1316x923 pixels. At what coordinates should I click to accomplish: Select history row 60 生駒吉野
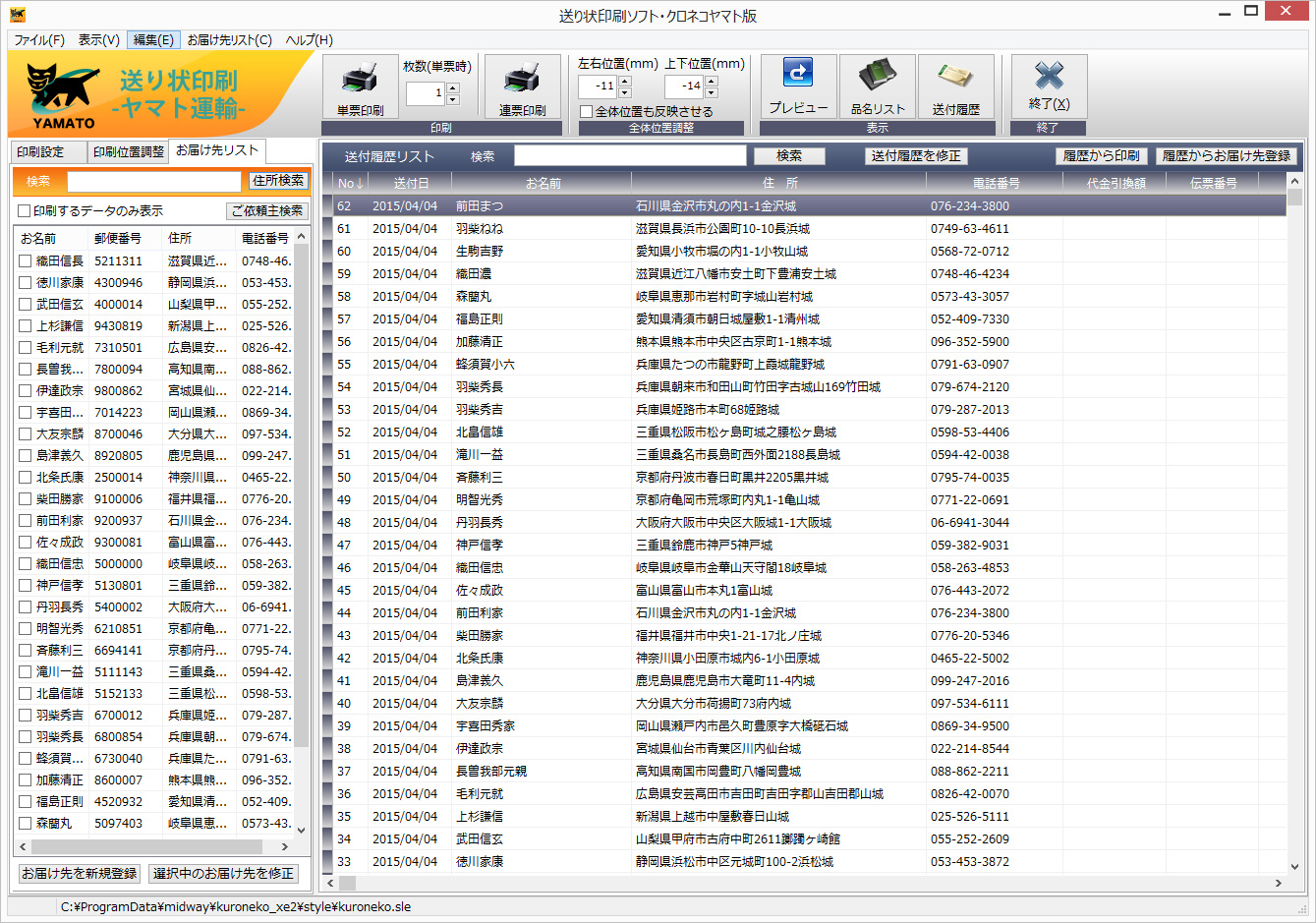tap(804, 252)
